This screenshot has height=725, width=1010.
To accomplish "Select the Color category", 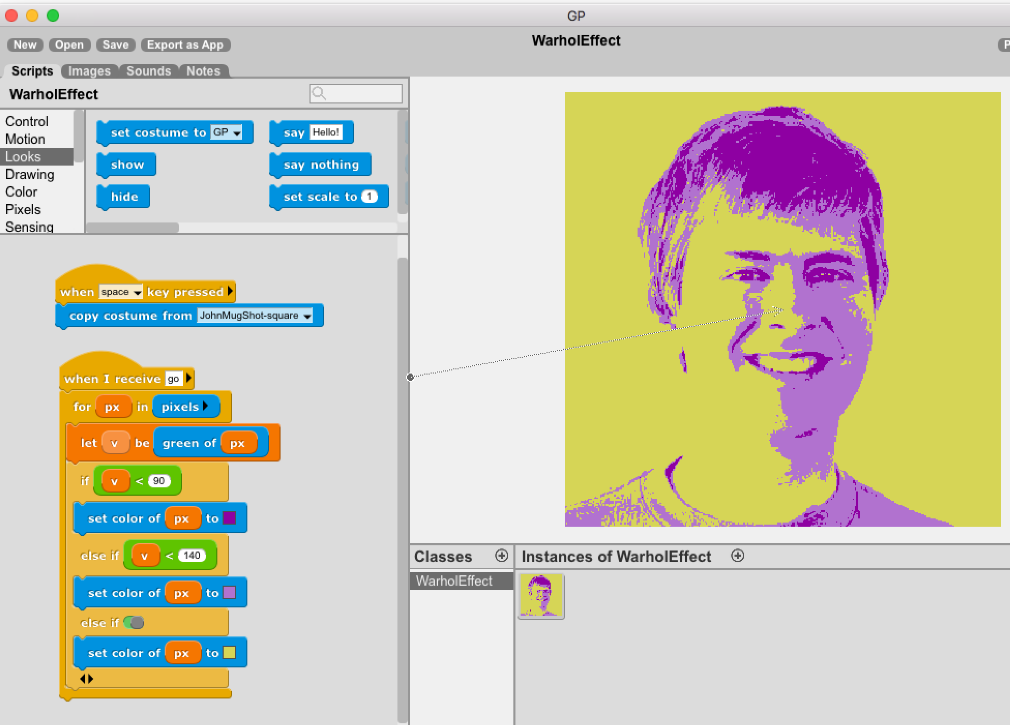I will click(21, 192).
